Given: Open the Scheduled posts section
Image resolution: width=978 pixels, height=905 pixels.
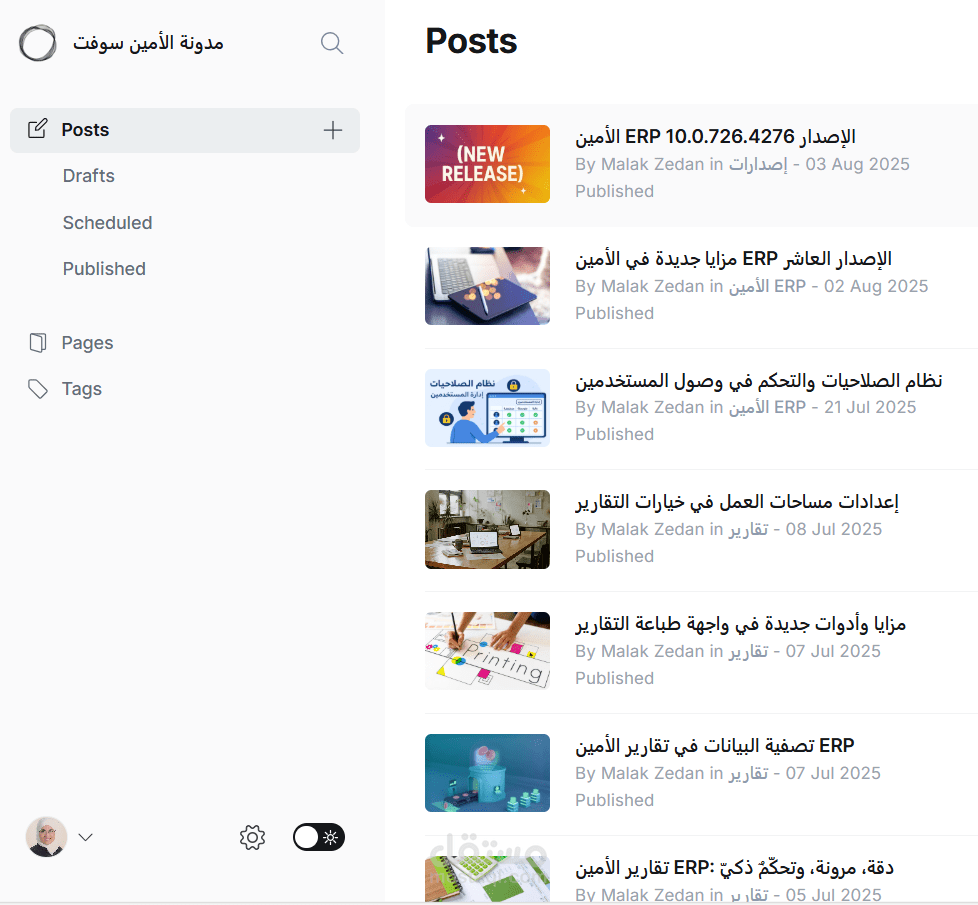Looking at the screenshot, I should pos(107,222).
